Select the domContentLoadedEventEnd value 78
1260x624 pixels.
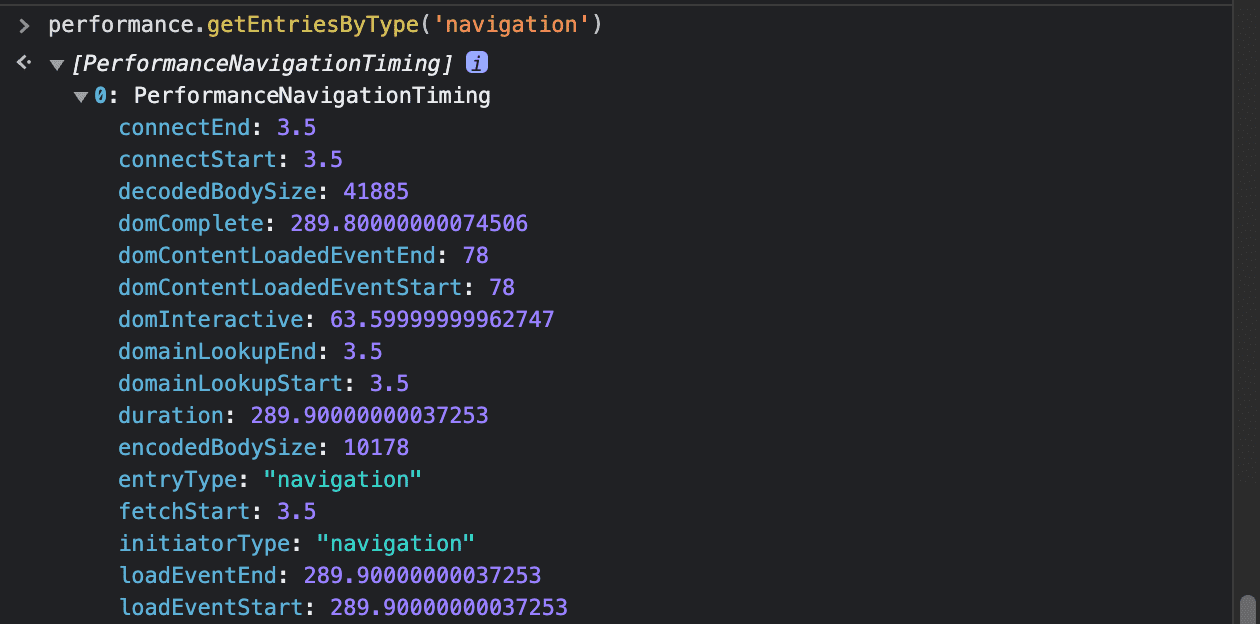475,256
